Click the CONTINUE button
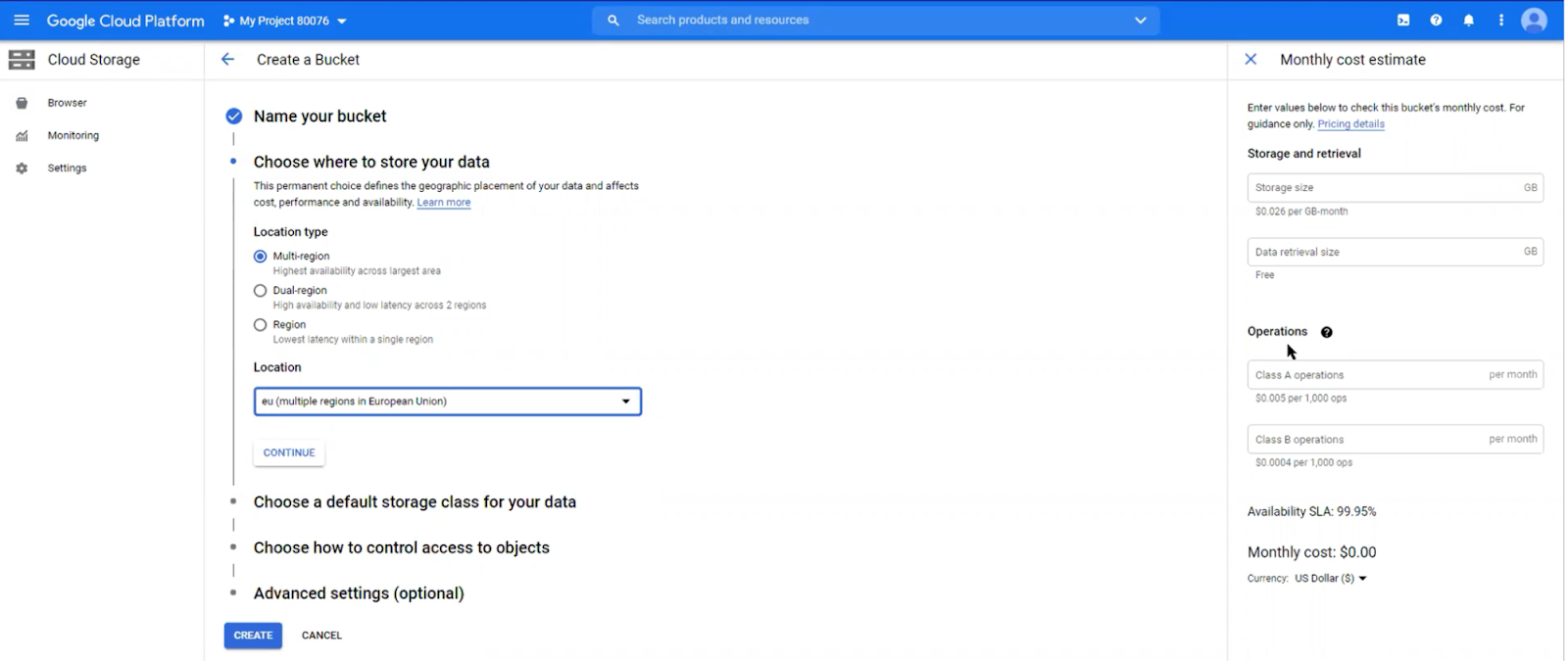Viewport: 1568px width, 662px height. pos(289,453)
